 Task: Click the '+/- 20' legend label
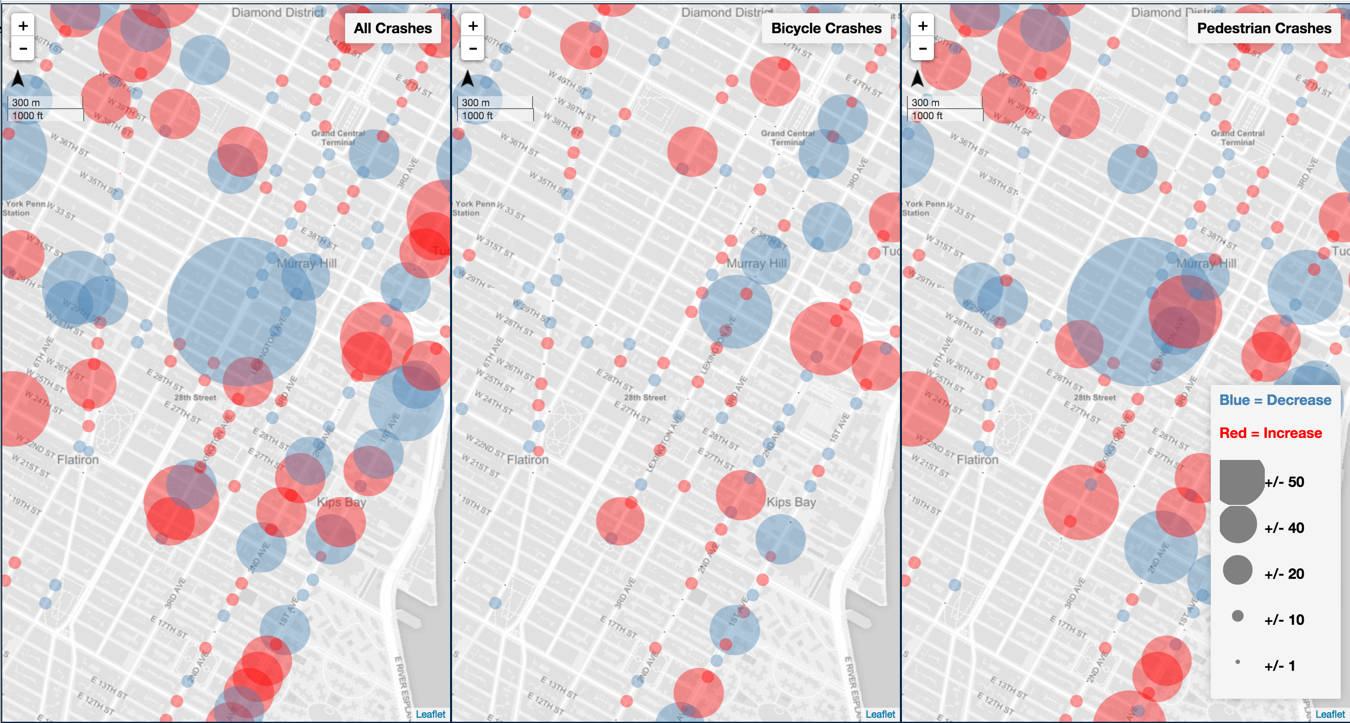click(1284, 574)
